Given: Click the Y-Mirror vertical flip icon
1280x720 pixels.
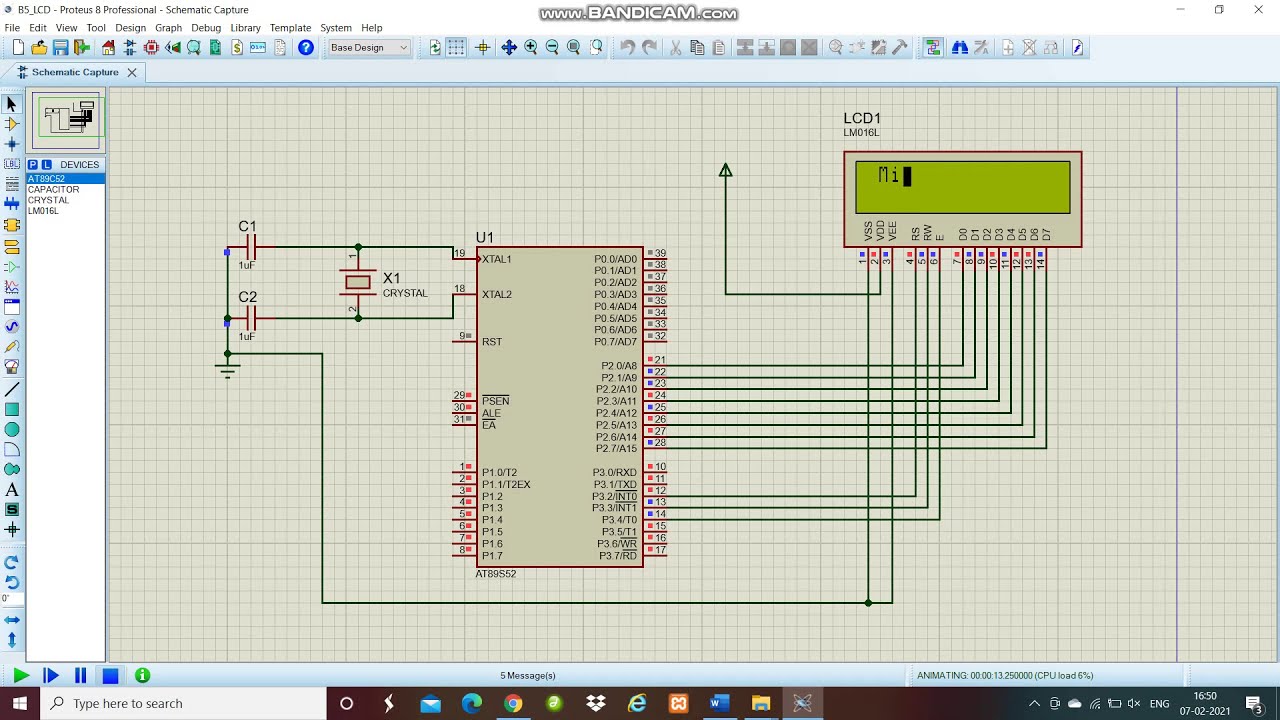Looking at the screenshot, I should coord(12,640).
